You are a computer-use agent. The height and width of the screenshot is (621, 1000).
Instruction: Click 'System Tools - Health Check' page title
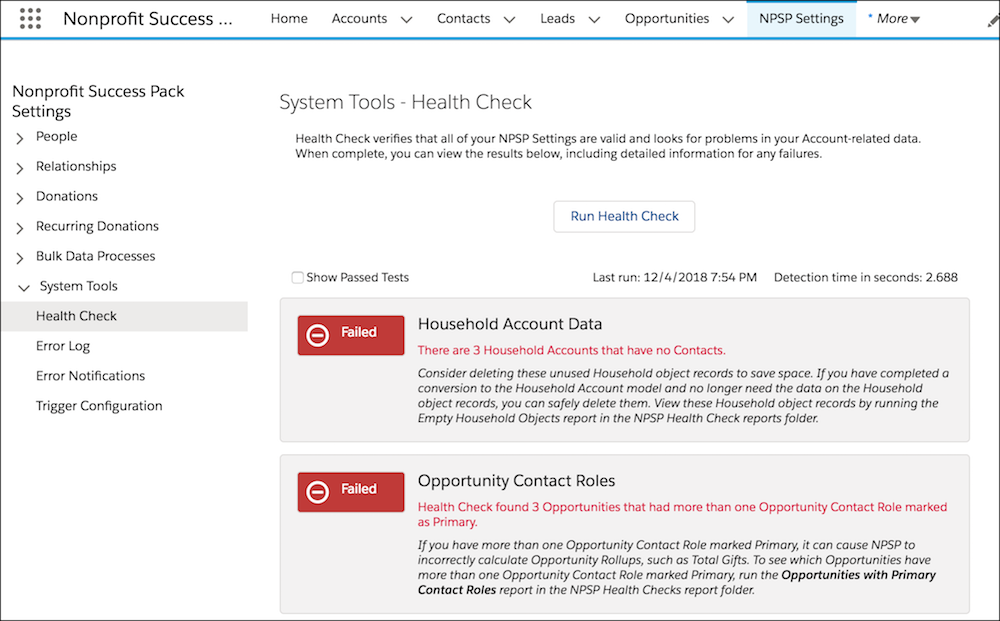tap(406, 102)
